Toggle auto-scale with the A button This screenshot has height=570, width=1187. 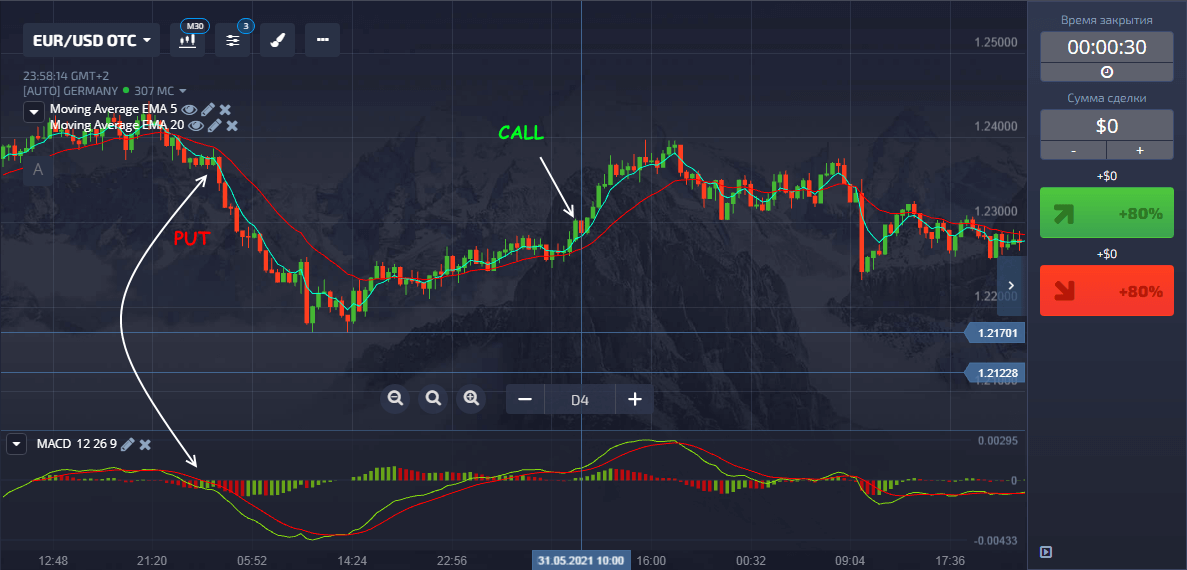coord(38,170)
